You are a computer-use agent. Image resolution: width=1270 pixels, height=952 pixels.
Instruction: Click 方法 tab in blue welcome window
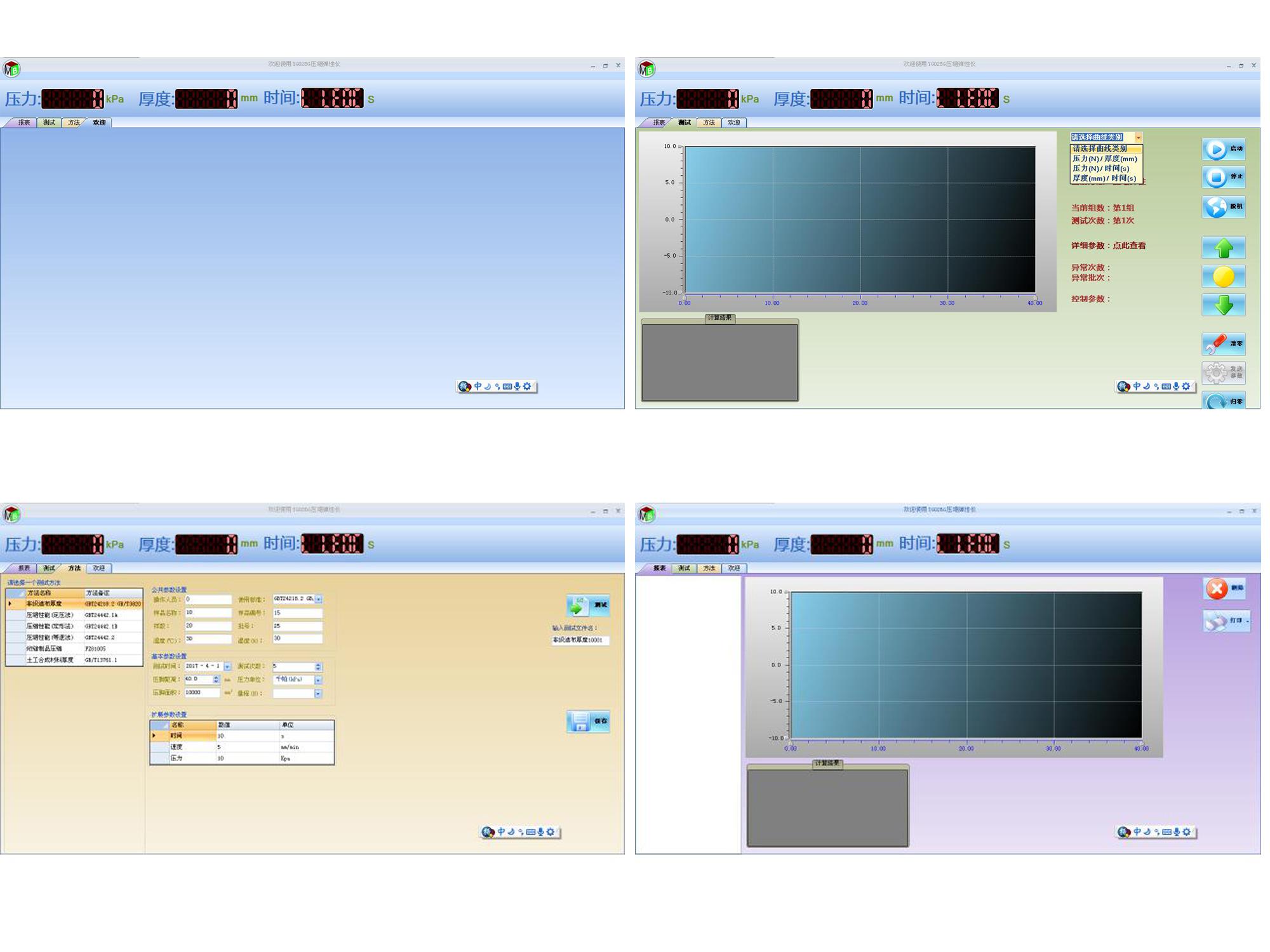click(x=74, y=122)
